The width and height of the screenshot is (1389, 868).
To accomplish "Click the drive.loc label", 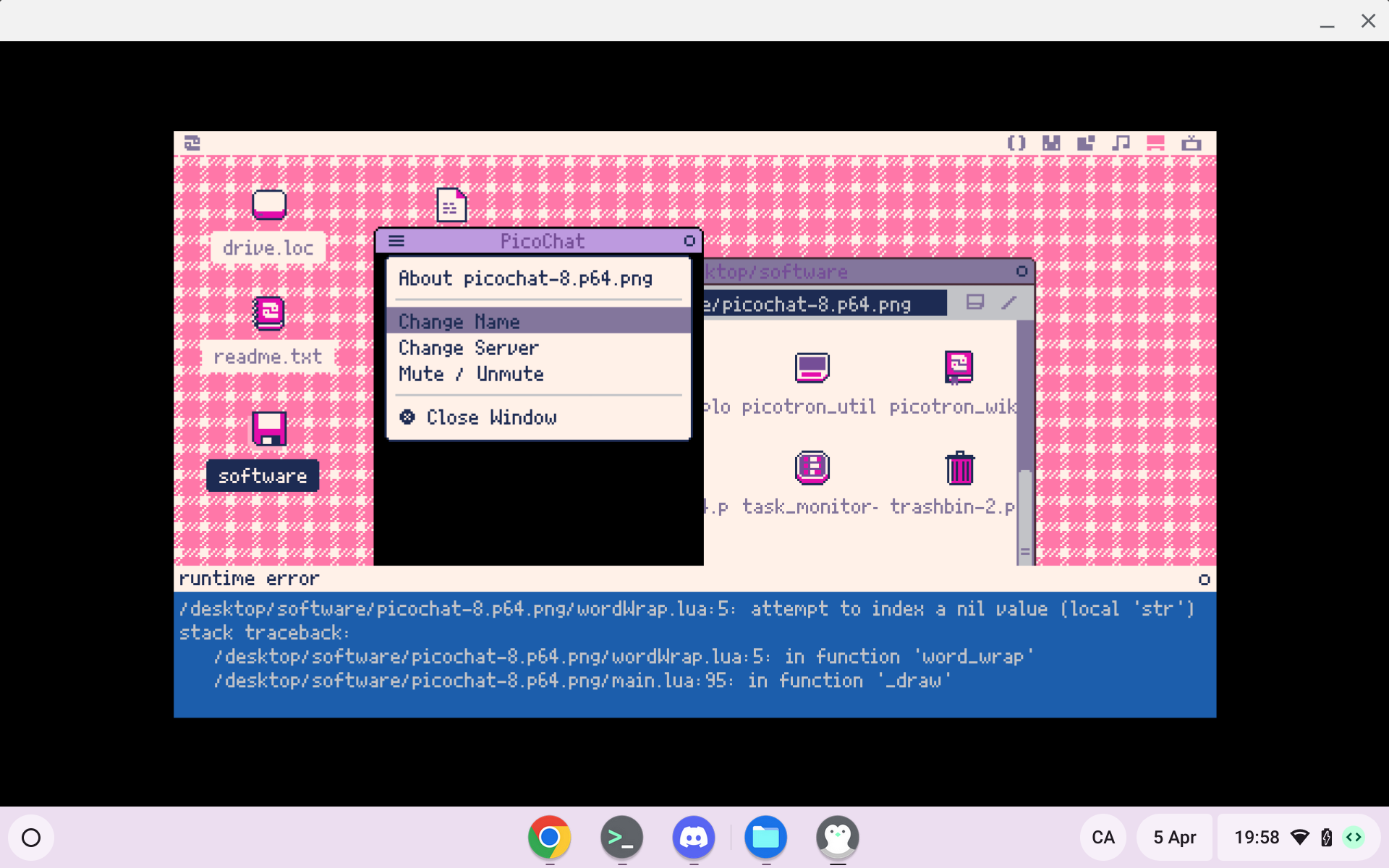I will [268, 248].
